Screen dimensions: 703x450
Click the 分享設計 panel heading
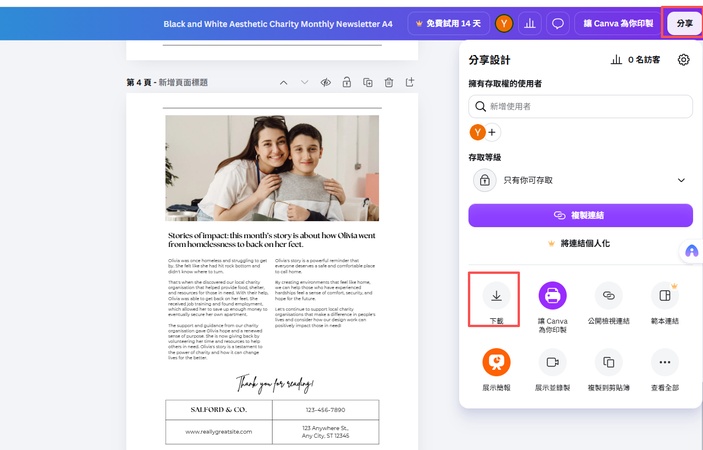coord(489,60)
